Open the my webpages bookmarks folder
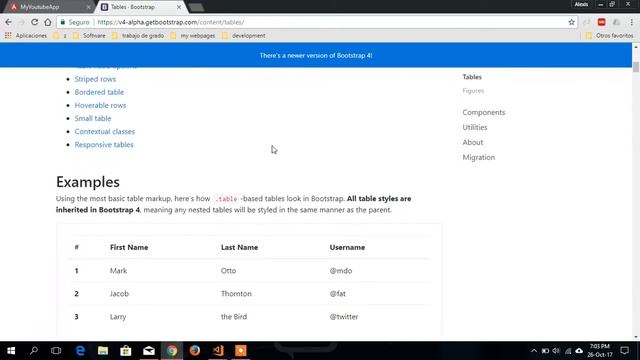This screenshot has width=640, height=360. 193,36
